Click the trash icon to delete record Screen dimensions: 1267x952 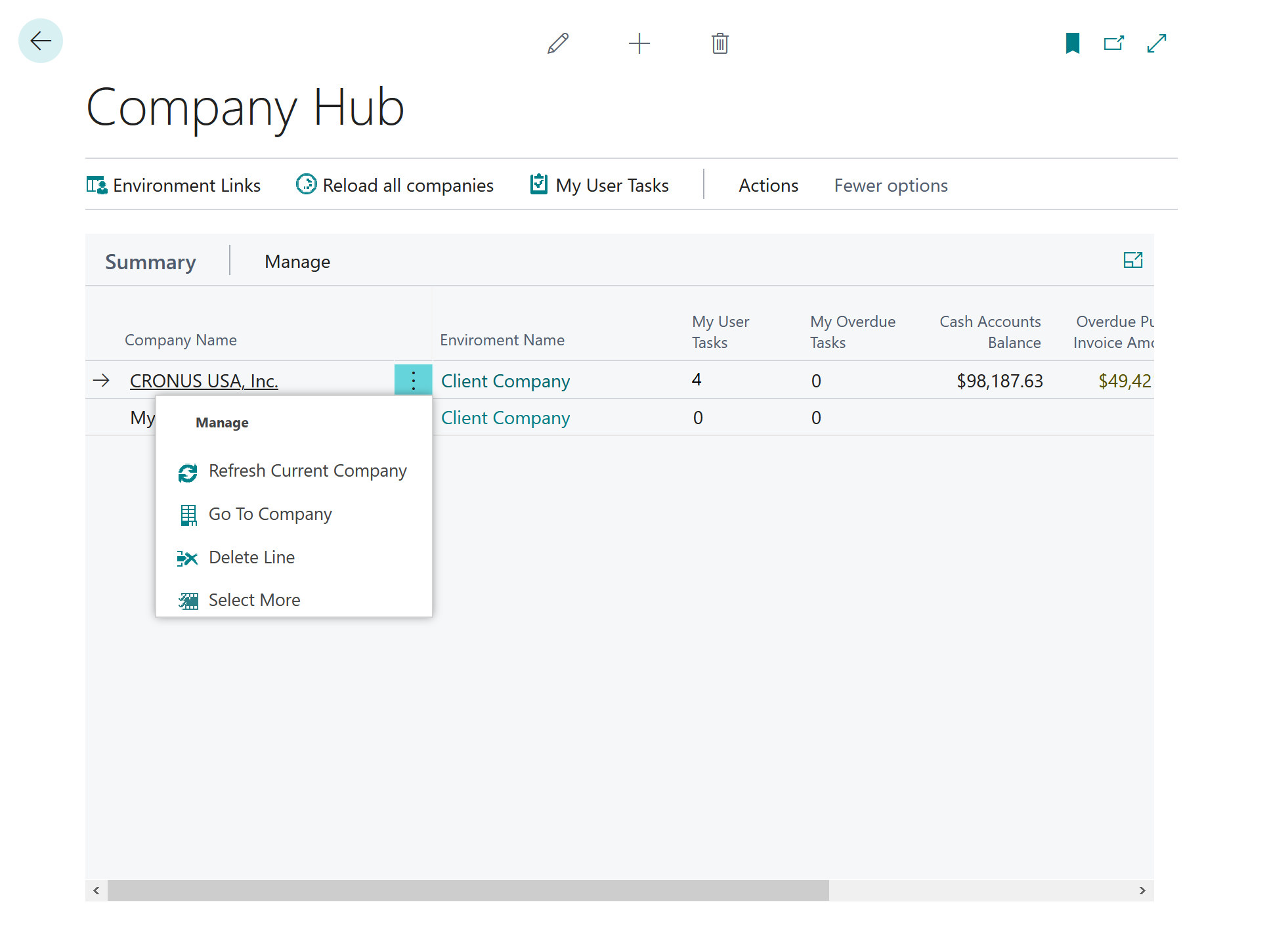click(719, 43)
